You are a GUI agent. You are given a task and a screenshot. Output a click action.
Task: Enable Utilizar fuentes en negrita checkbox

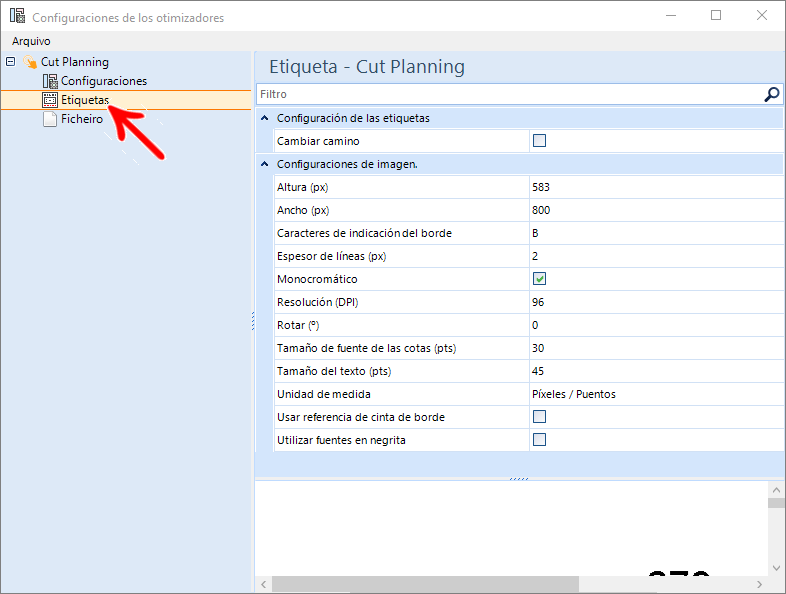tap(540, 440)
